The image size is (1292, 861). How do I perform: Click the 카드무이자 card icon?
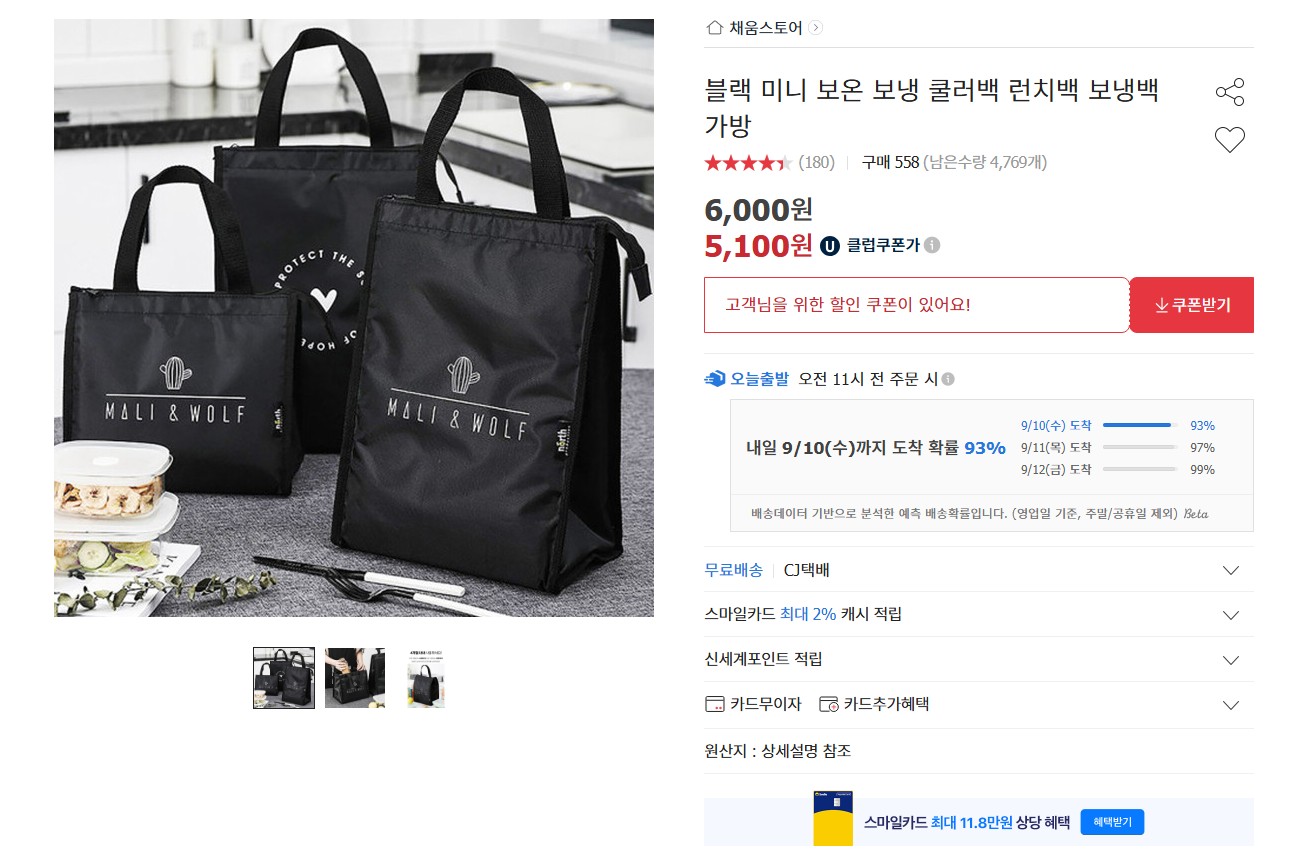(714, 704)
